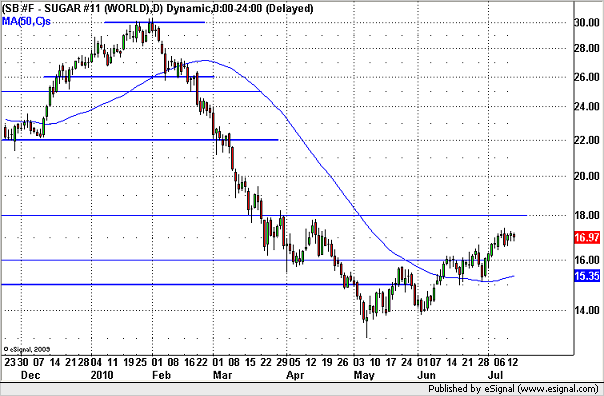Viewport: 604px width, 396px height.
Task: Click the 28.00 price axis label
Action: point(587,49)
